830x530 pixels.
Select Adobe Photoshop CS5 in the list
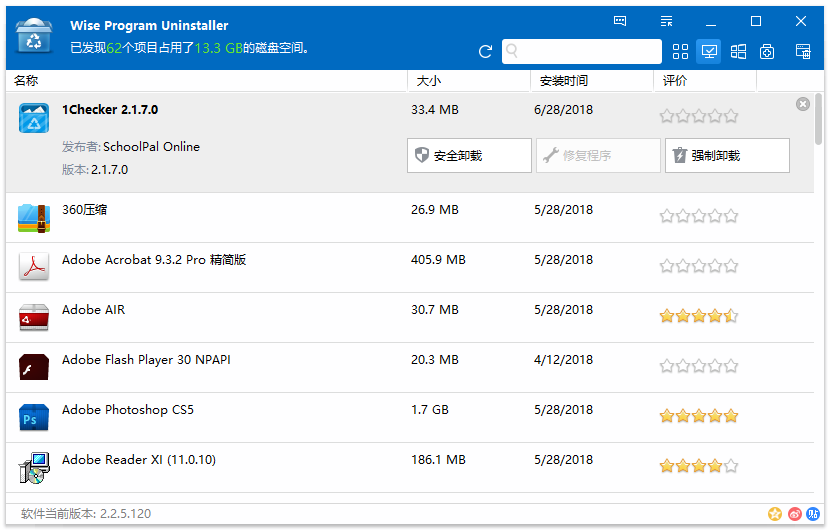128,411
